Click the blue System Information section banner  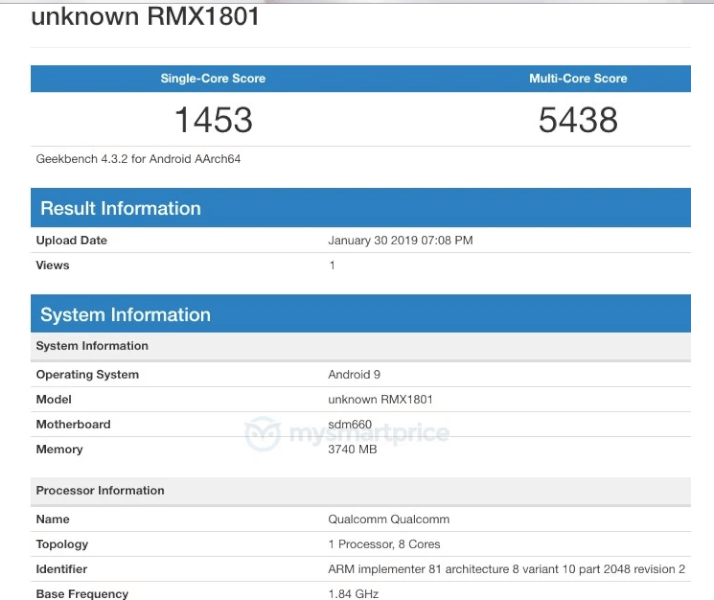361,314
